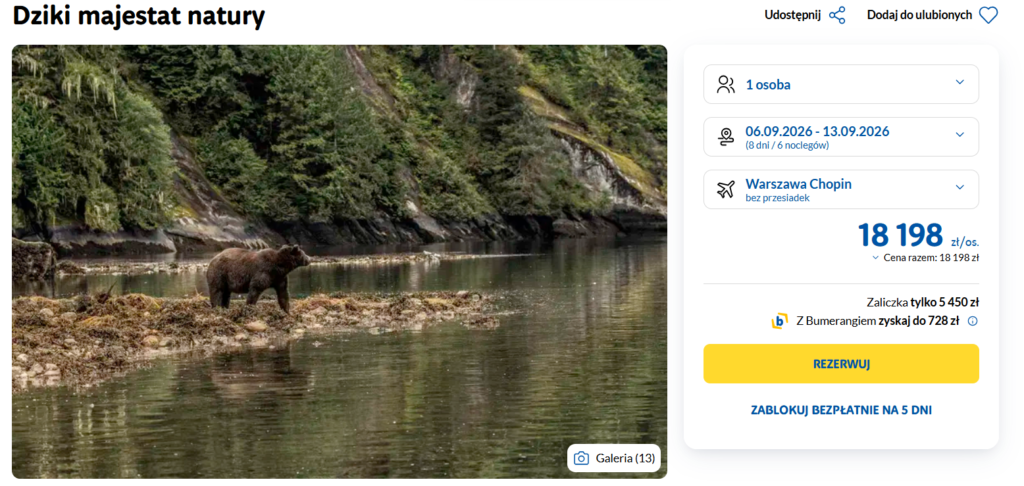The width and height of the screenshot is (1024, 486).
Task: Click the camera icon in the Galeria button
Action: [581, 458]
